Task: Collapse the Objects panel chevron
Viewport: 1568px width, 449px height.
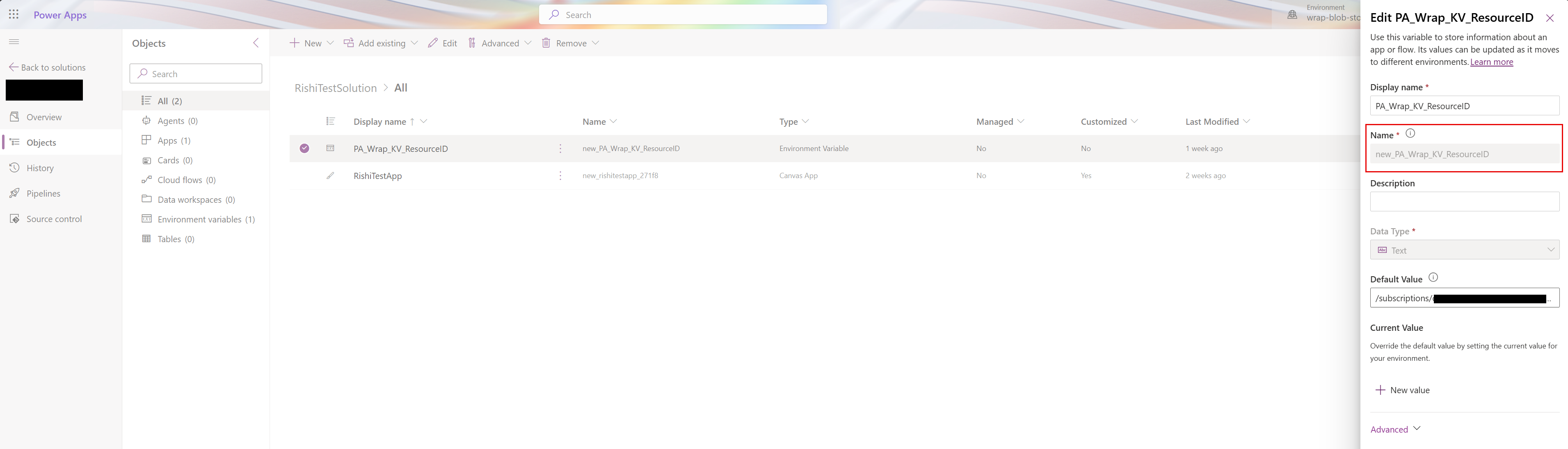Action: [x=256, y=43]
